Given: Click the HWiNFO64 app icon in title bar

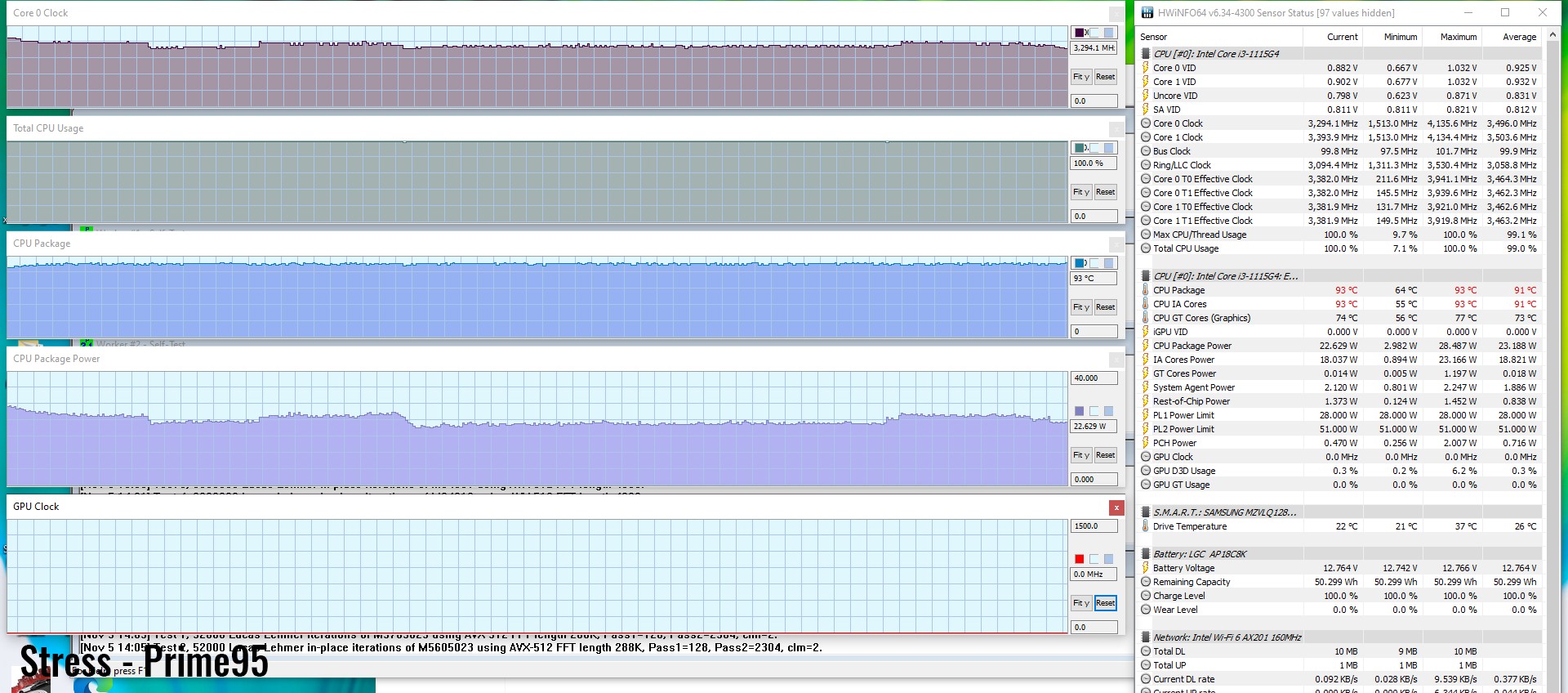Looking at the screenshot, I should [x=1147, y=12].
